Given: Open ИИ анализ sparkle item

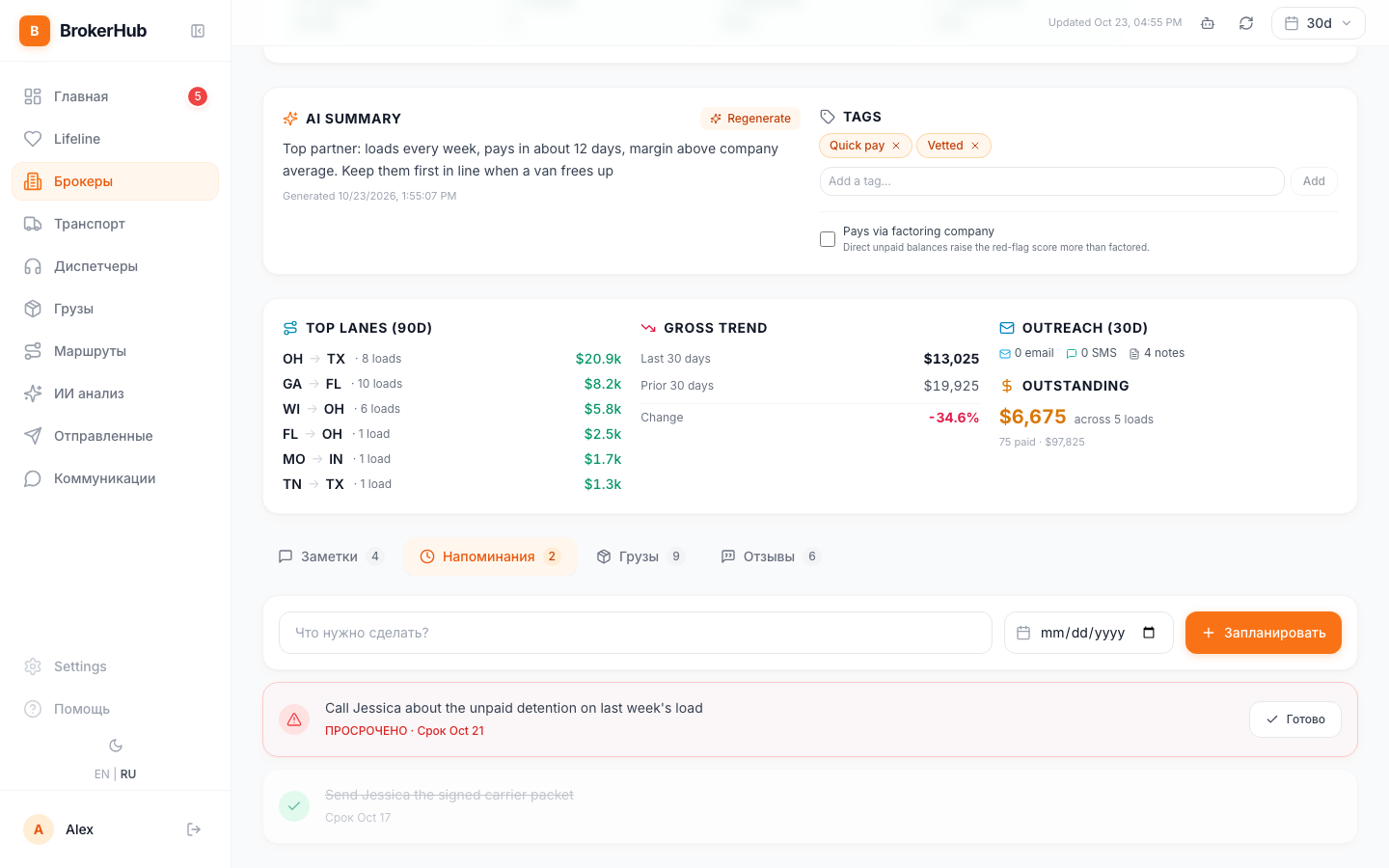Looking at the screenshot, I should coord(115,393).
